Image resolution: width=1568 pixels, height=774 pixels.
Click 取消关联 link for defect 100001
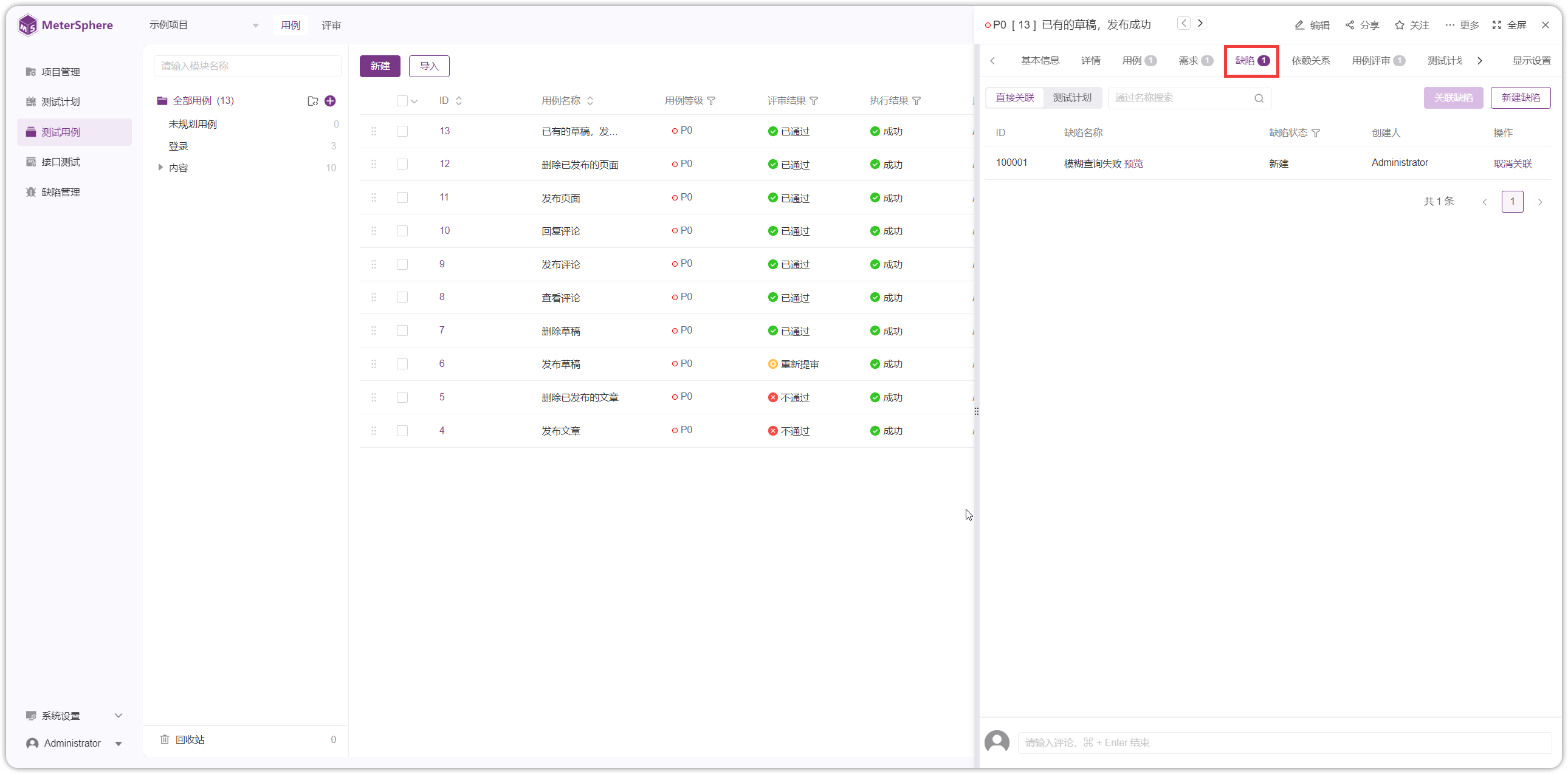click(1513, 163)
